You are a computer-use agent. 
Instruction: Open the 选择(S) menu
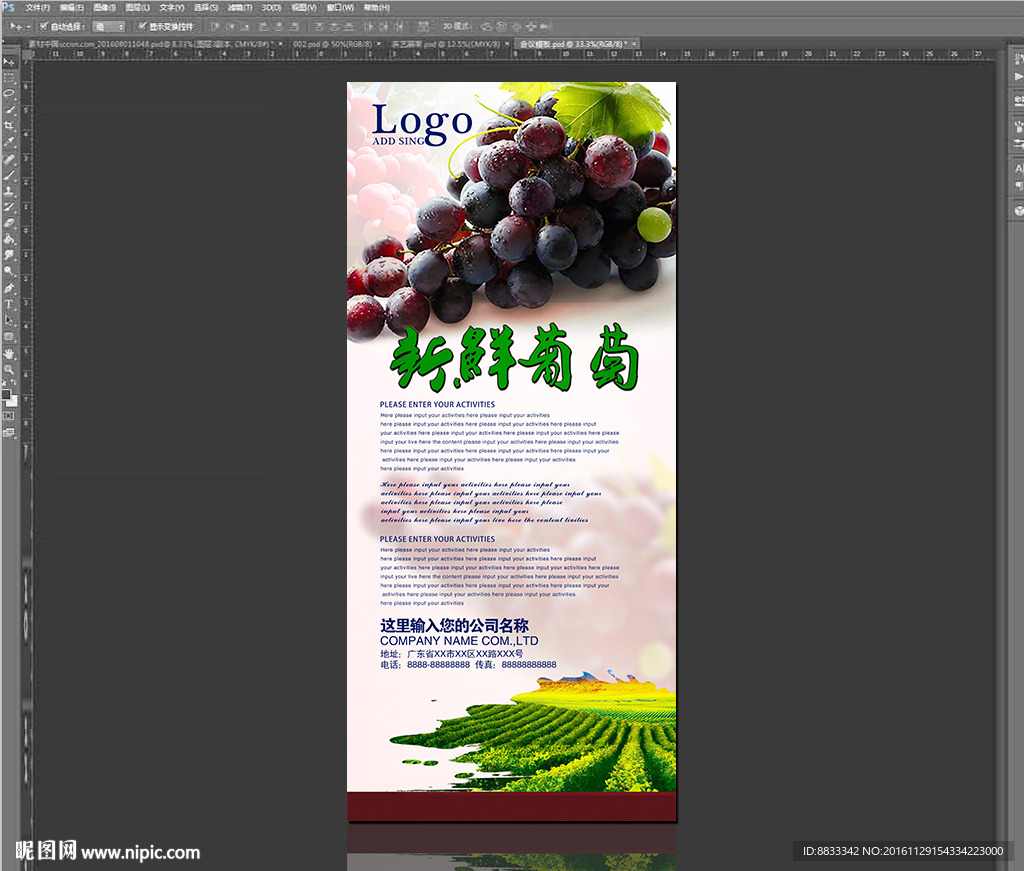click(x=206, y=7)
